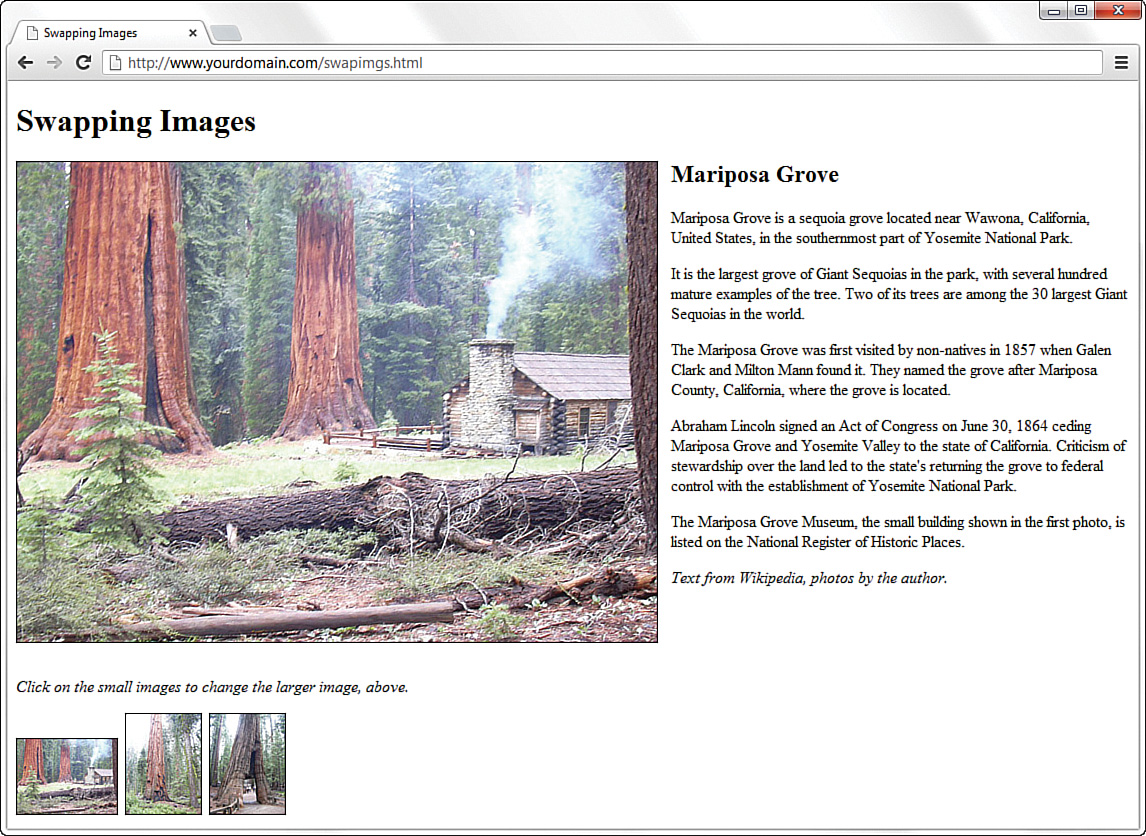
Task: Minimize the browser window
Action: tap(1054, 10)
